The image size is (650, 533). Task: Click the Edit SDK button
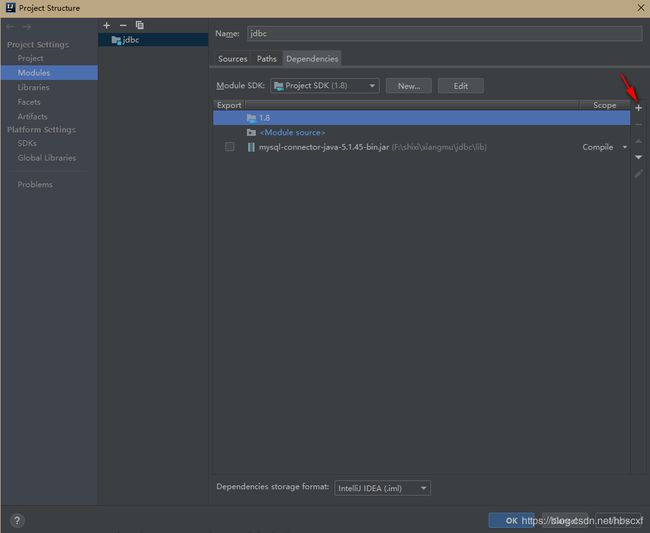(461, 86)
